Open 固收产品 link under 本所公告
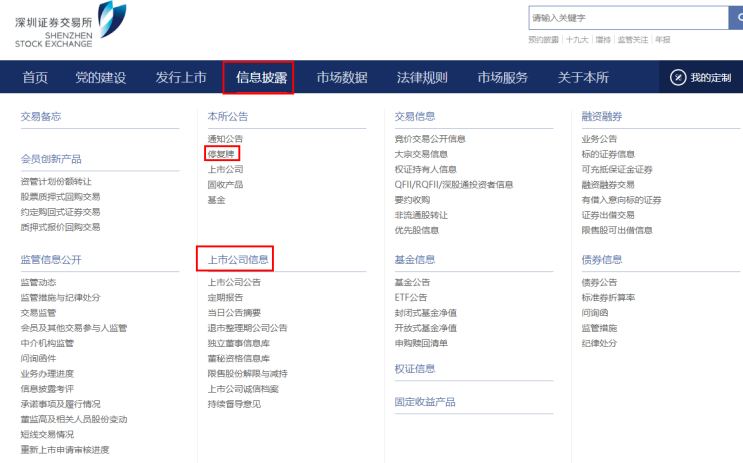 [225, 184]
